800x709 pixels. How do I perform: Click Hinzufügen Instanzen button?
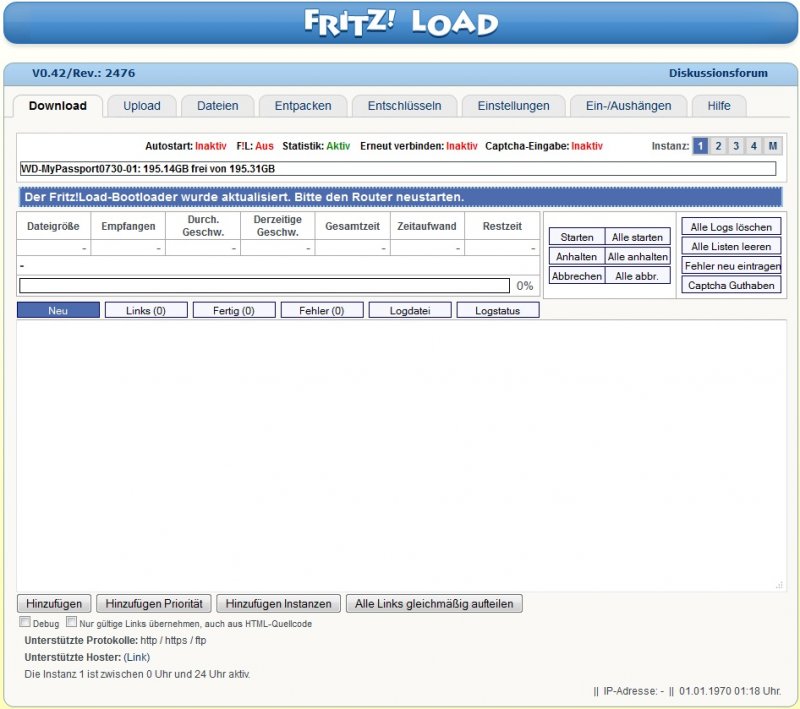coord(279,603)
